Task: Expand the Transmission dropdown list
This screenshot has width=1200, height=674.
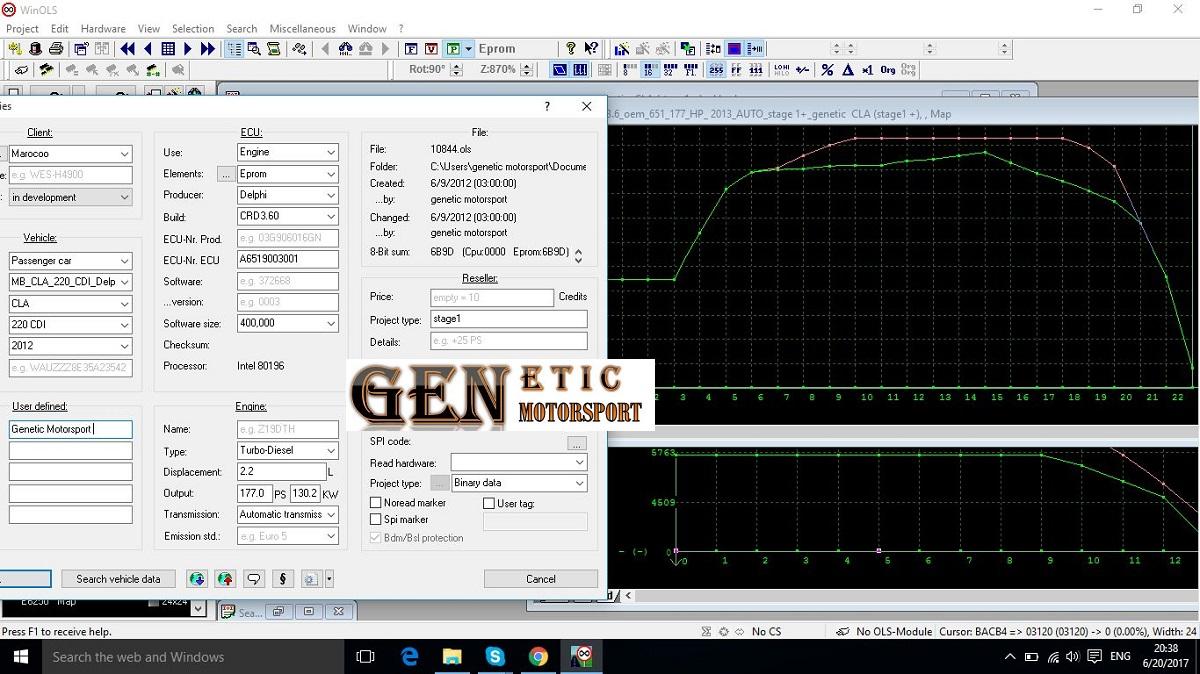Action: [x=288, y=514]
